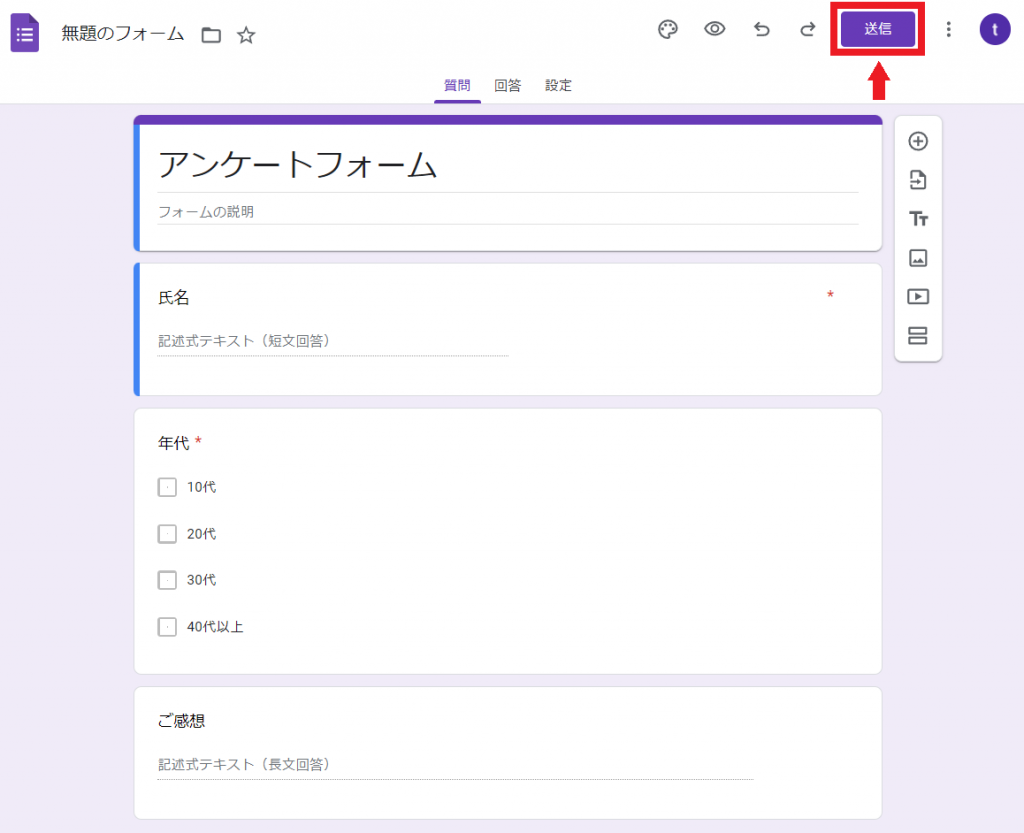
Task: Add a question with plus icon
Action: pyautogui.click(x=918, y=141)
